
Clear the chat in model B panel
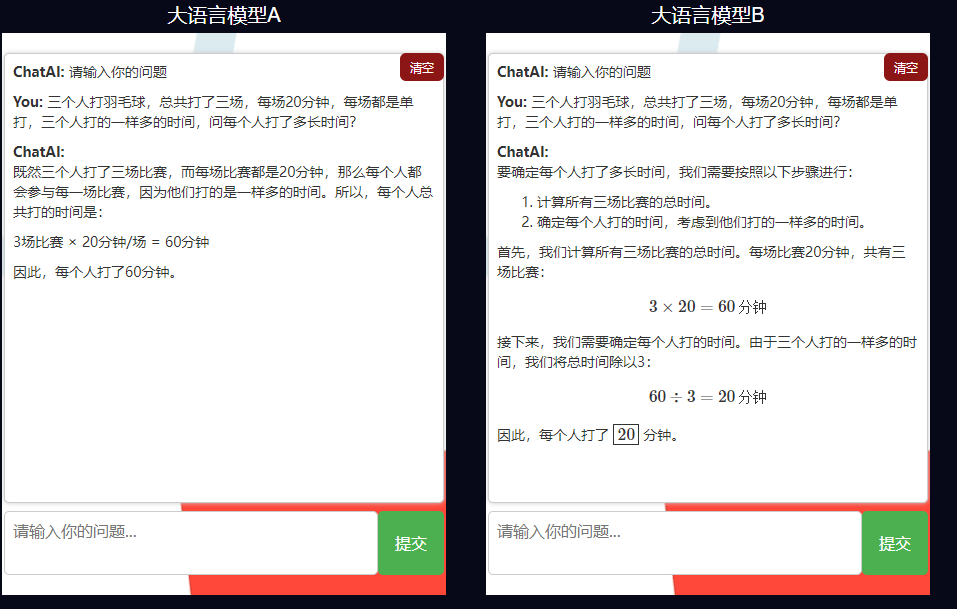(x=906, y=67)
